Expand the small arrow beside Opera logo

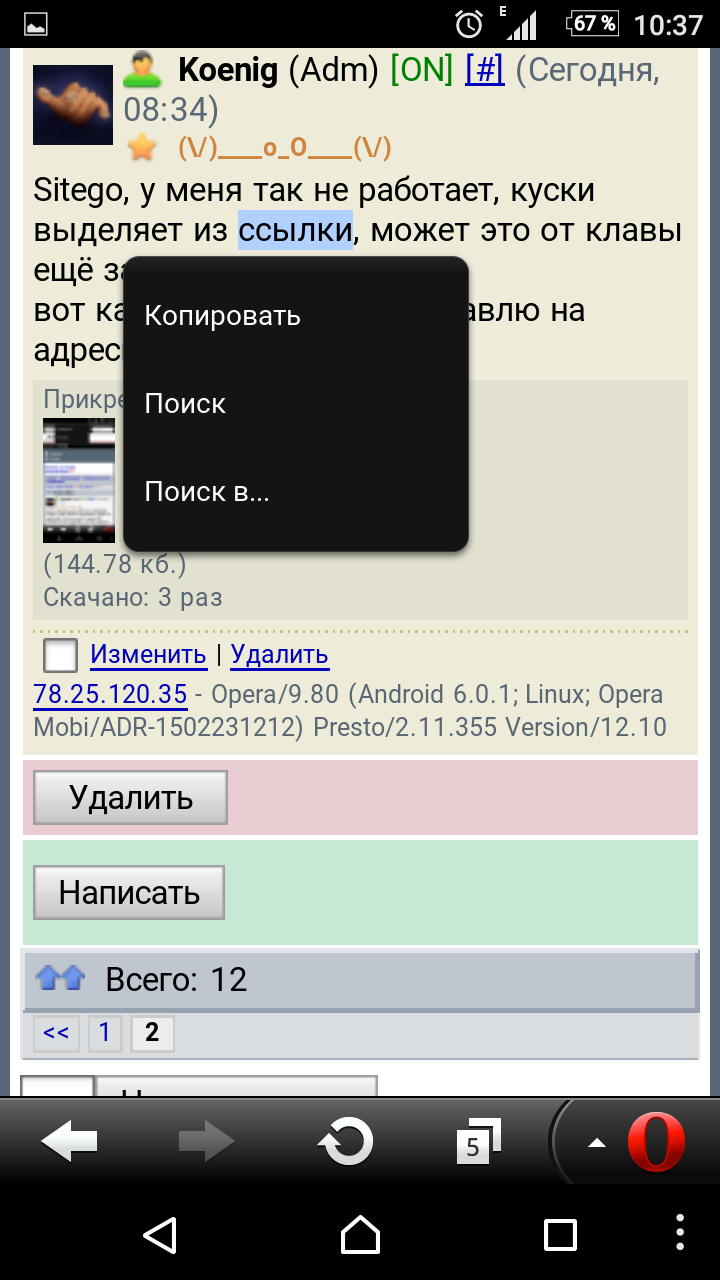click(597, 1143)
